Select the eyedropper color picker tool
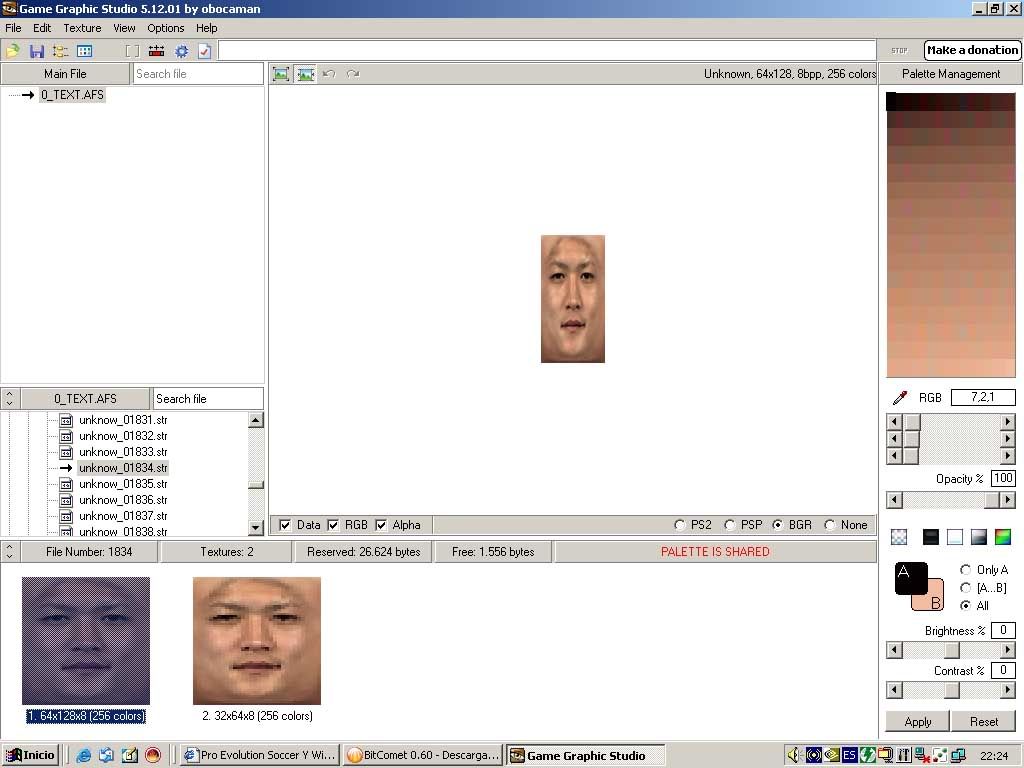This screenshot has width=1024, height=768. tap(900, 397)
